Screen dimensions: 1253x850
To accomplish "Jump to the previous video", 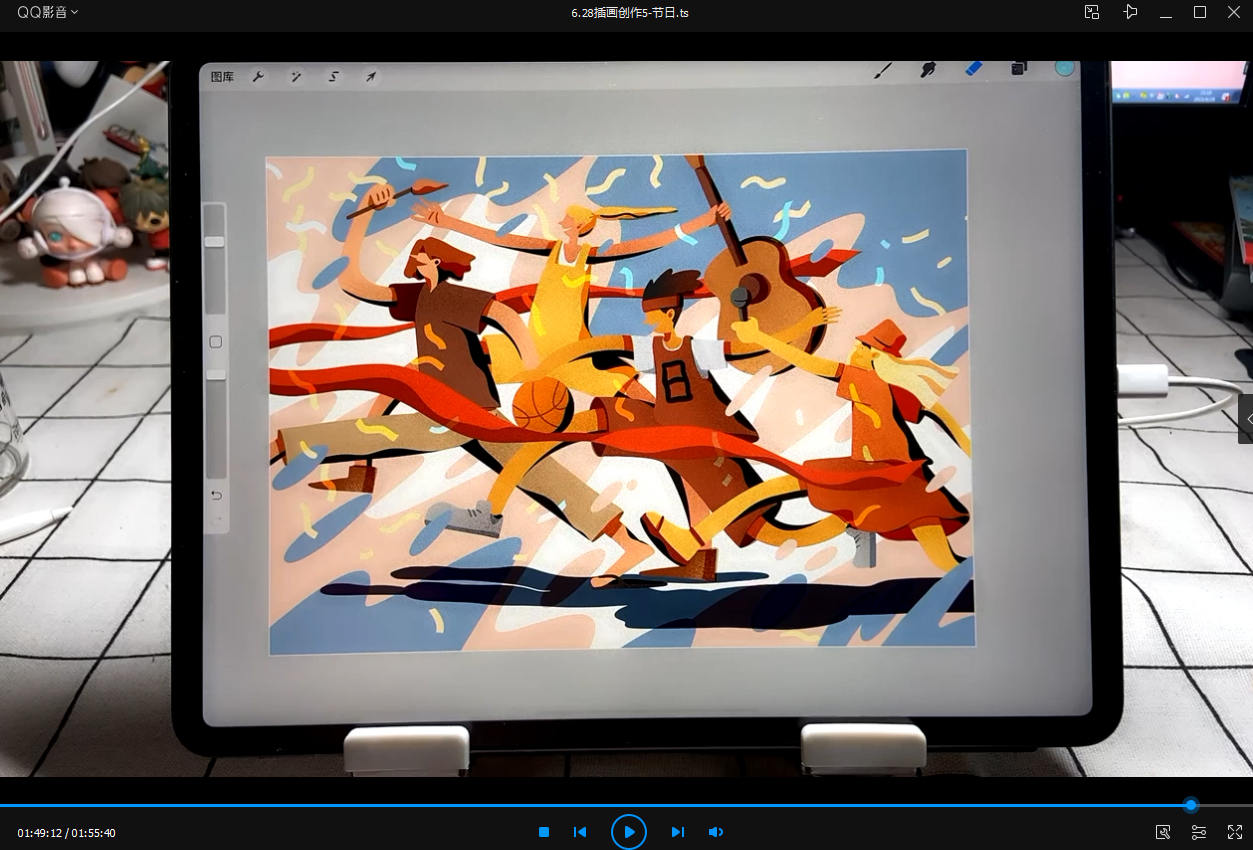I will [x=580, y=832].
